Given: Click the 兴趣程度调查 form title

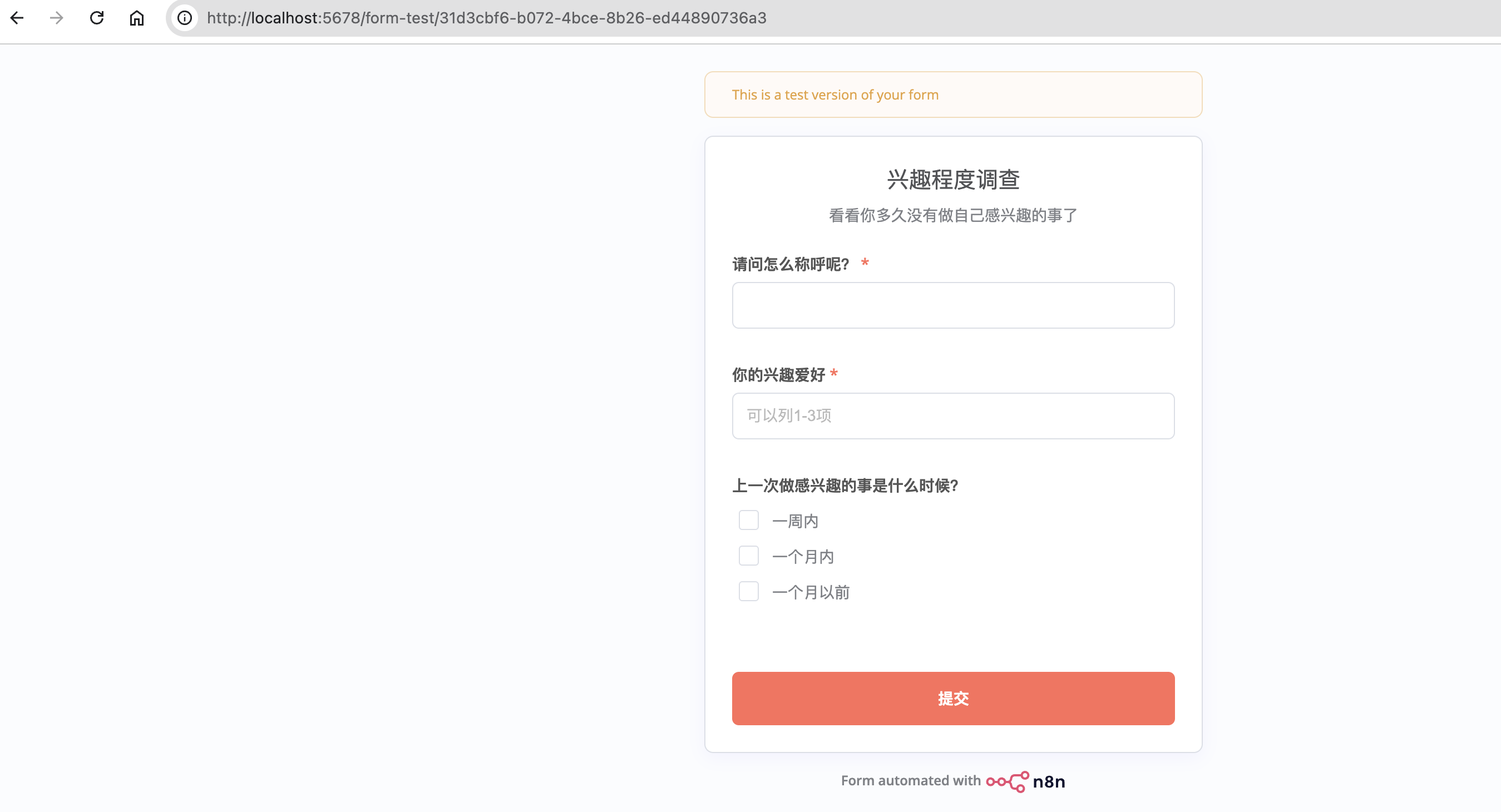Looking at the screenshot, I should tap(952, 180).
